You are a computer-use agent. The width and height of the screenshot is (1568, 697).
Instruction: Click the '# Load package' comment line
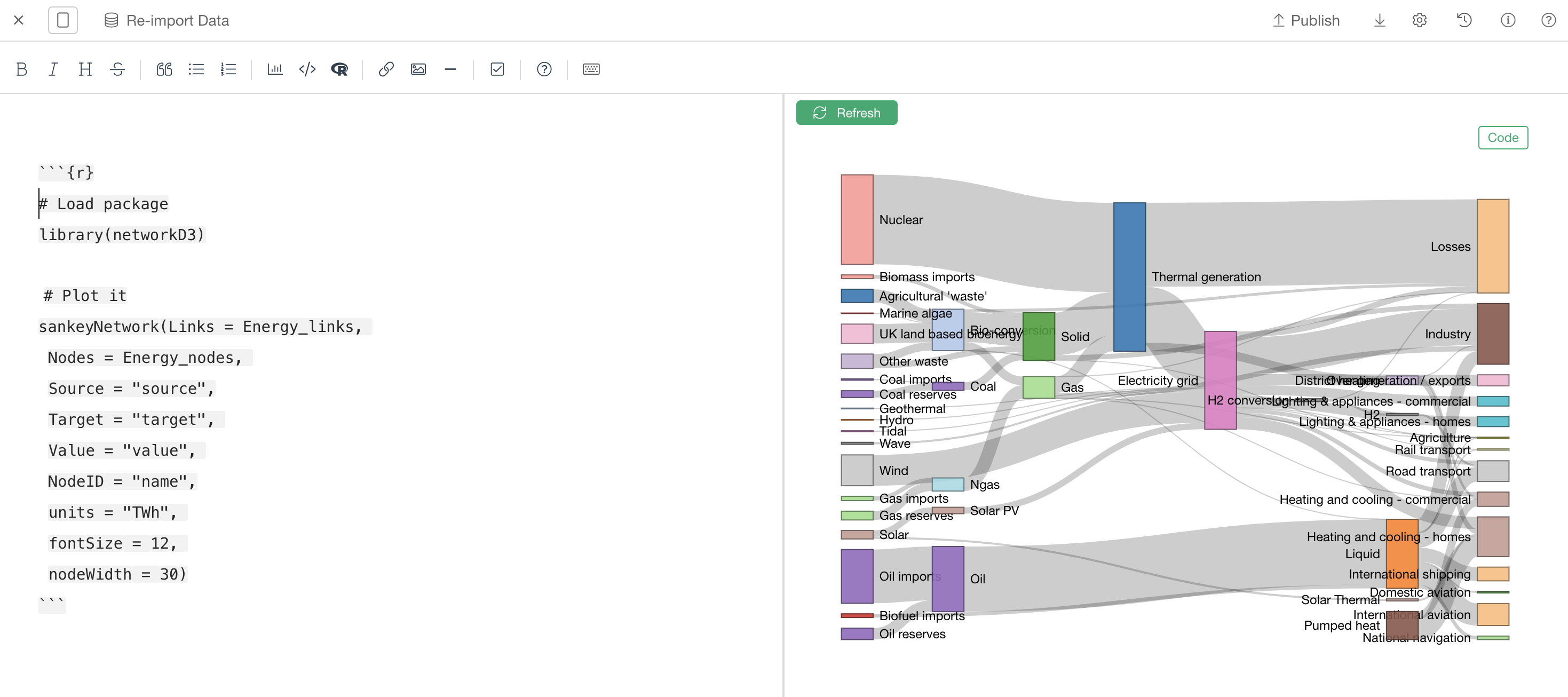click(104, 204)
